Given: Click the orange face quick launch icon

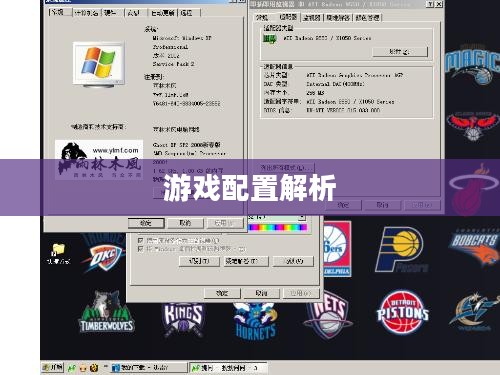Looking at the screenshot, I should pos(83,368).
